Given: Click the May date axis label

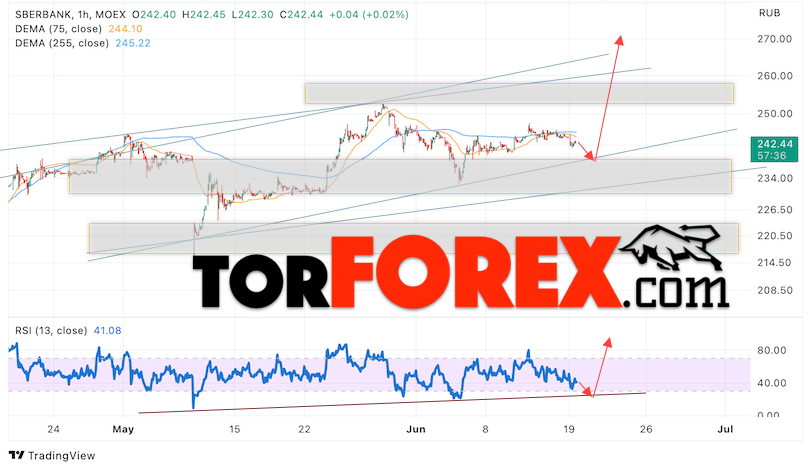Looking at the screenshot, I should point(123,429).
